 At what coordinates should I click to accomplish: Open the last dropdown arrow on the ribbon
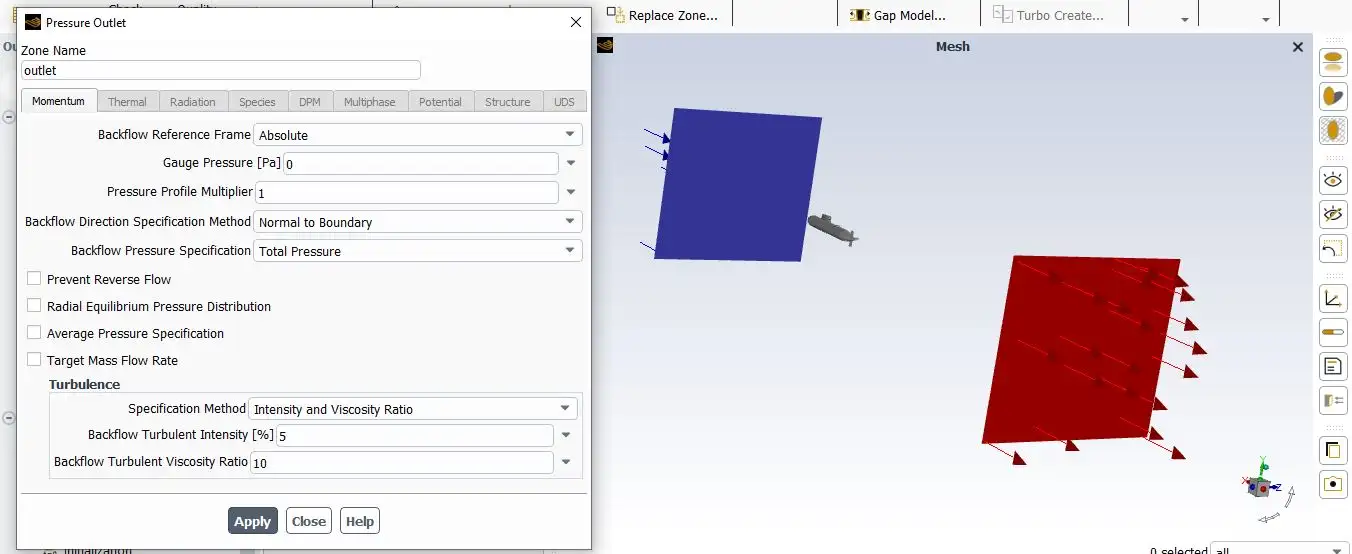click(1265, 19)
